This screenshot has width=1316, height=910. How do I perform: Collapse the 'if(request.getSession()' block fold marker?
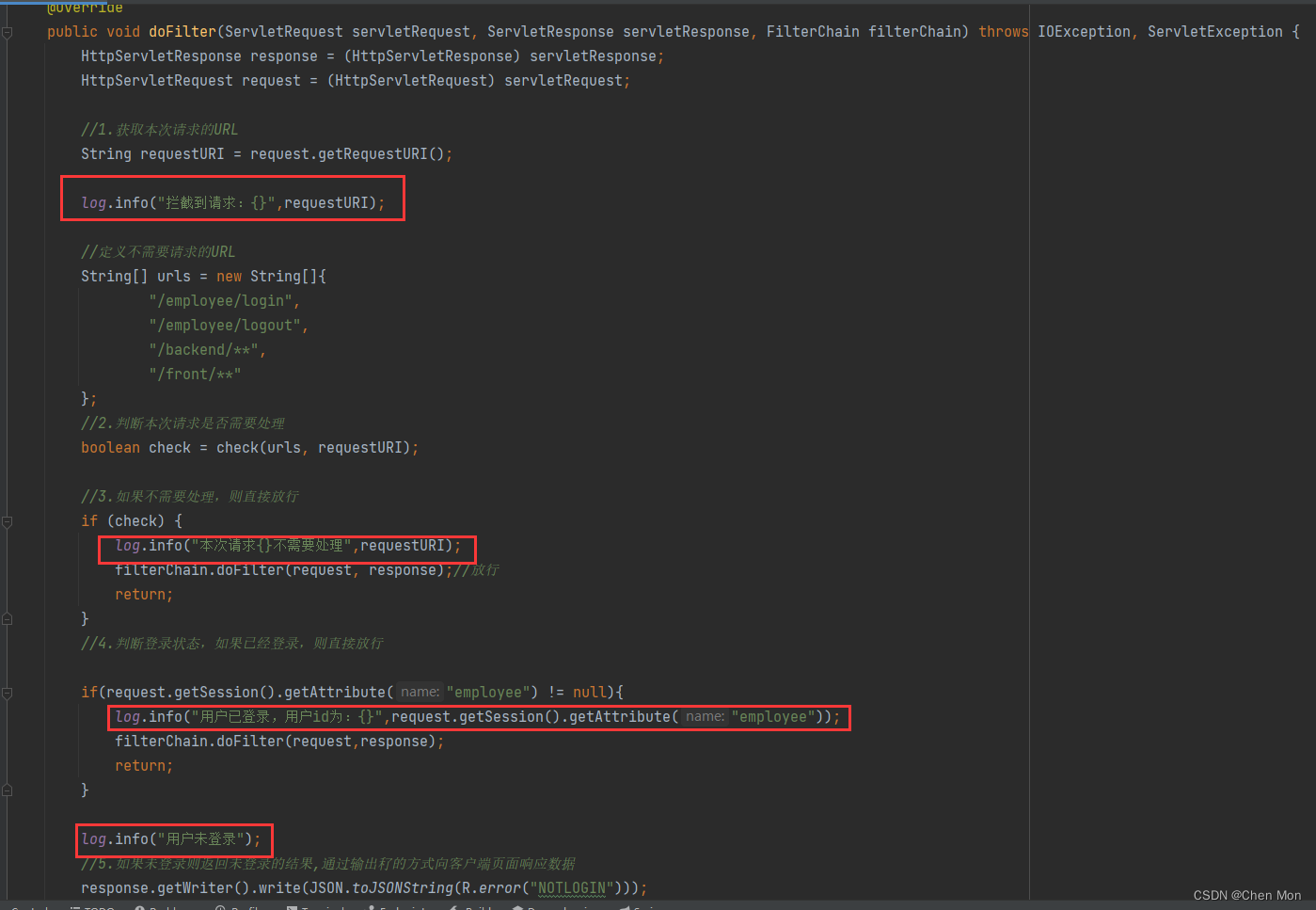(7, 693)
